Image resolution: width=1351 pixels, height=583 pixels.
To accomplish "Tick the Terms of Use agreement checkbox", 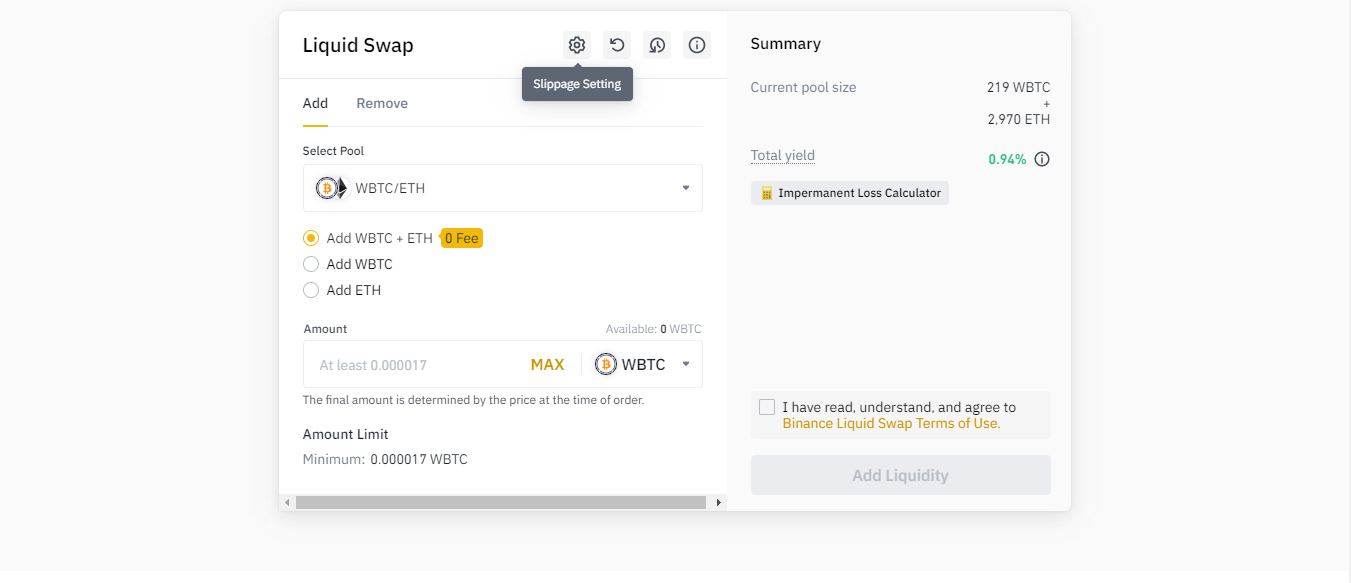I will 767,407.
